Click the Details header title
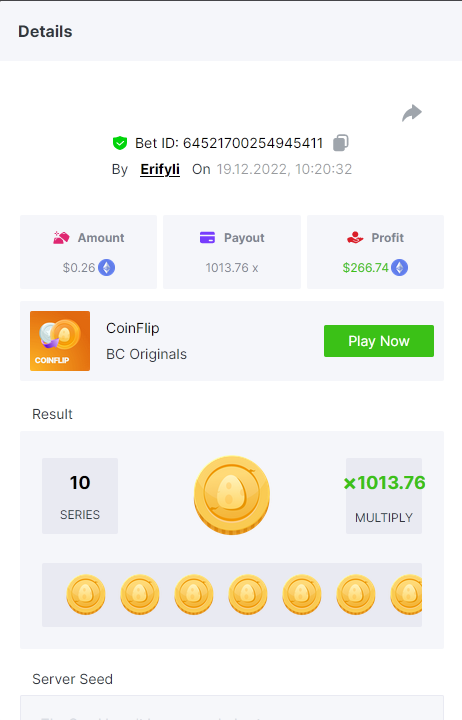Screen dimensions: 462x720 coord(45,32)
